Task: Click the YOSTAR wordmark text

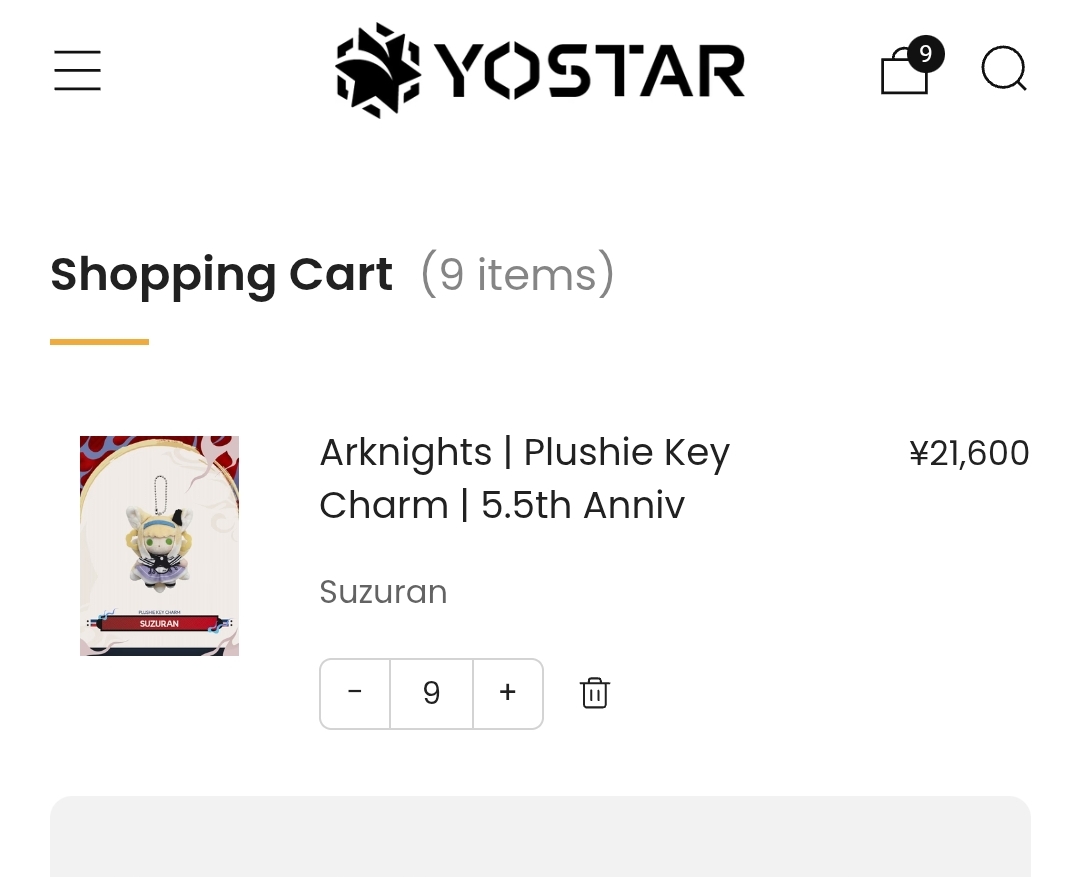Action: (590, 71)
